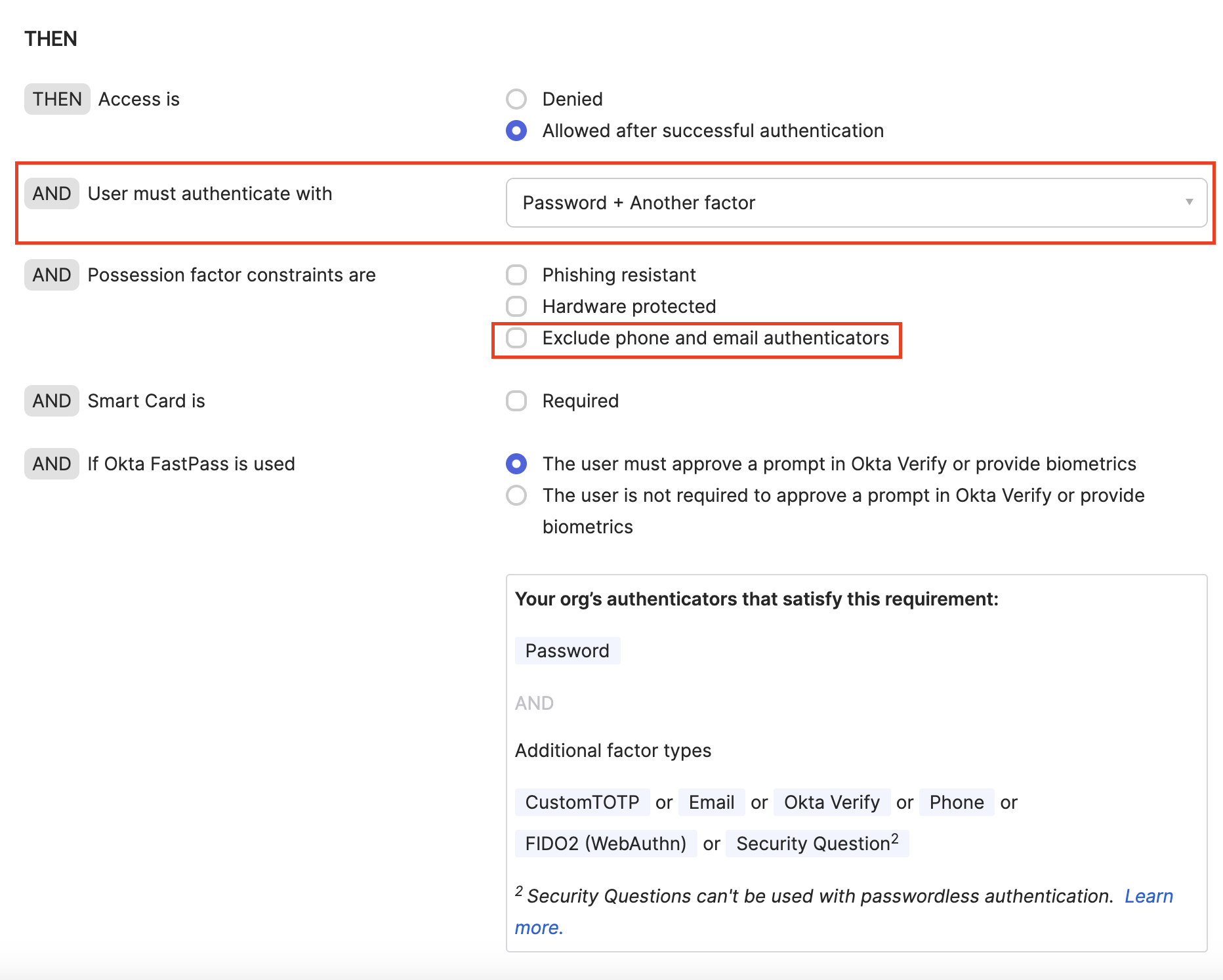Viewport: 1223px width, 980px height.
Task: Select Allowed after successful authentication
Action: (516, 131)
